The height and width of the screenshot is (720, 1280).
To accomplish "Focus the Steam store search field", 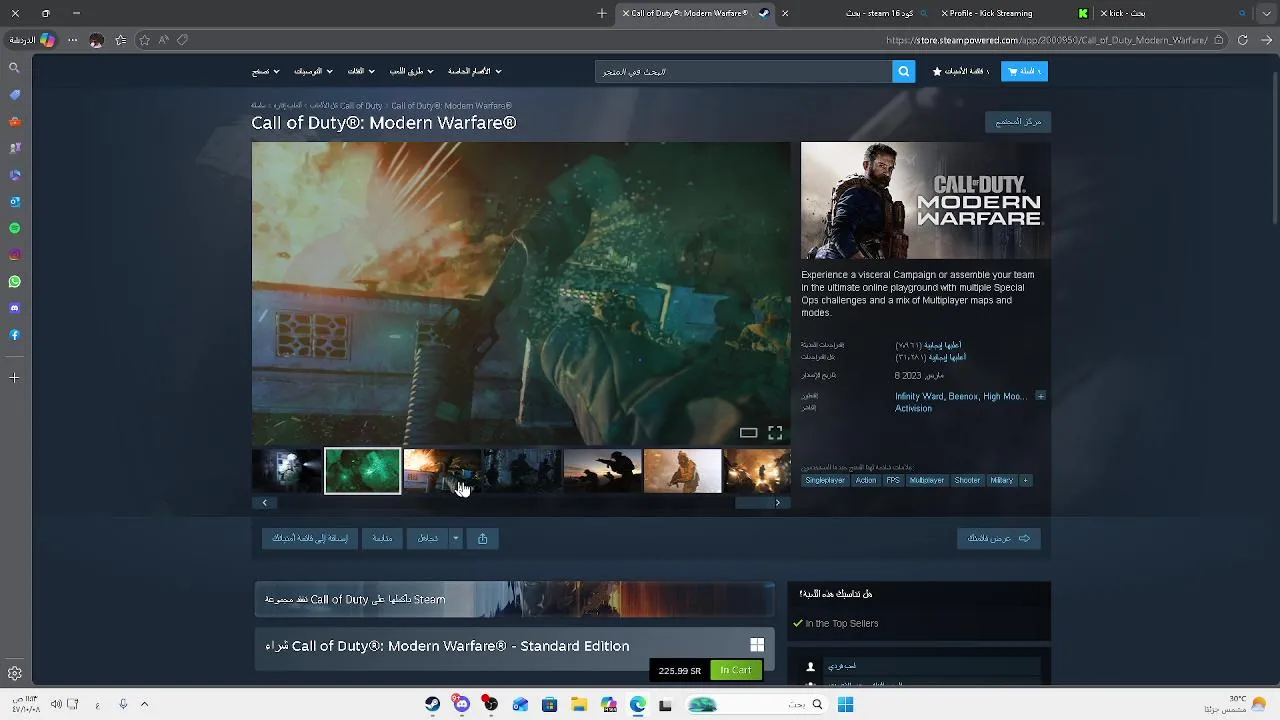I will pyautogui.click(x=743, y=71).
